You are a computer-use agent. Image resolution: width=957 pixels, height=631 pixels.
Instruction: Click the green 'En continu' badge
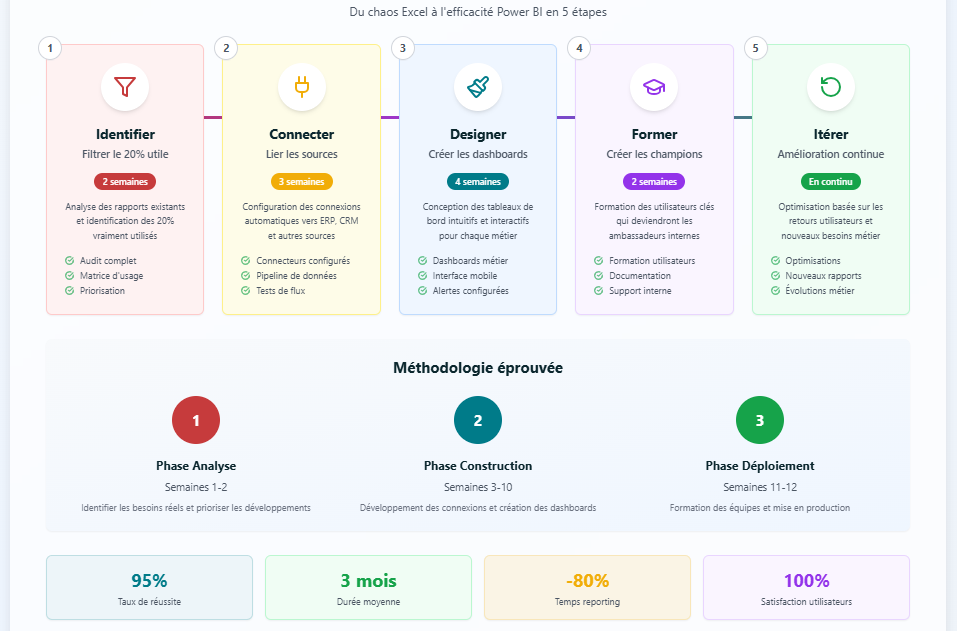click(x=830, y=182)
